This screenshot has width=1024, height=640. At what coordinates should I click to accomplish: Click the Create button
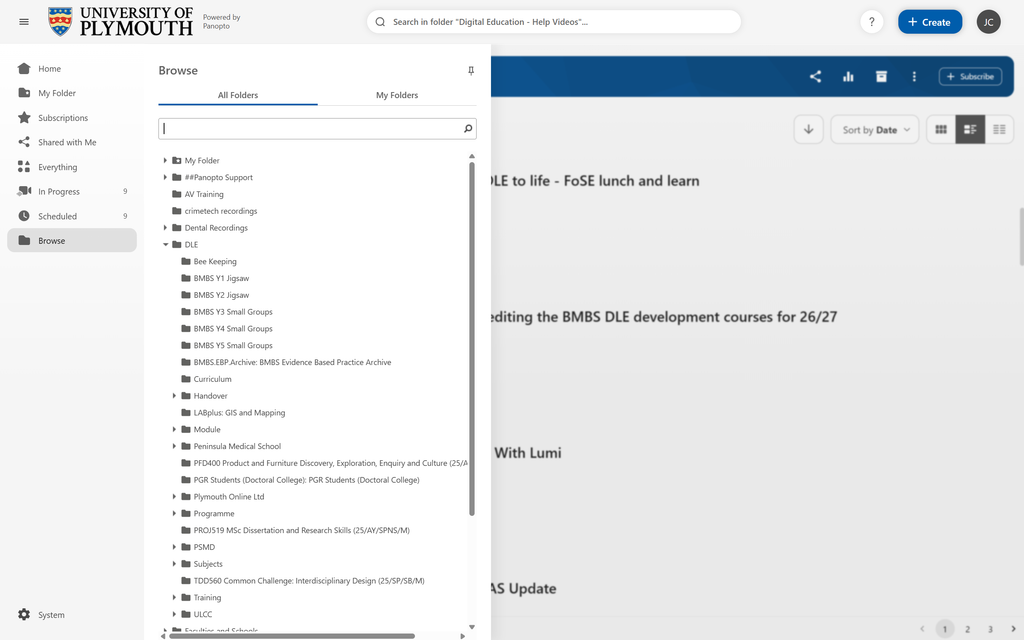(929, 22)
